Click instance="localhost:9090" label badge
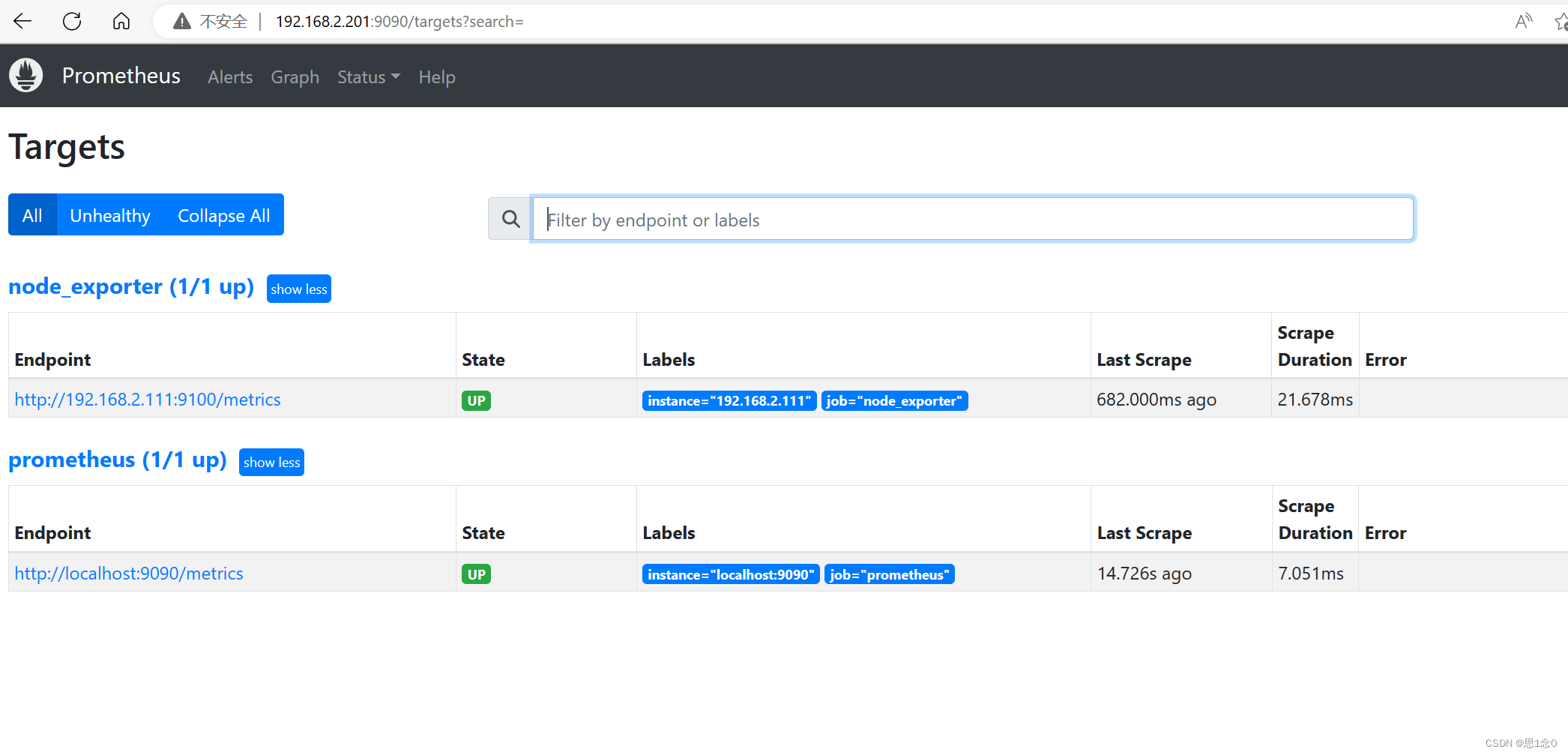The height and width of the screenshot is (755, 1568). [731, 575]
